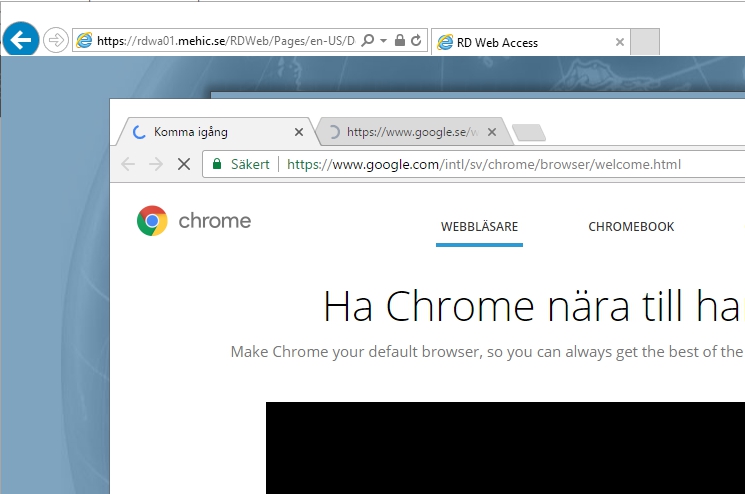Expand the IE address bar dropdown arrow

(x=383, y=41)
